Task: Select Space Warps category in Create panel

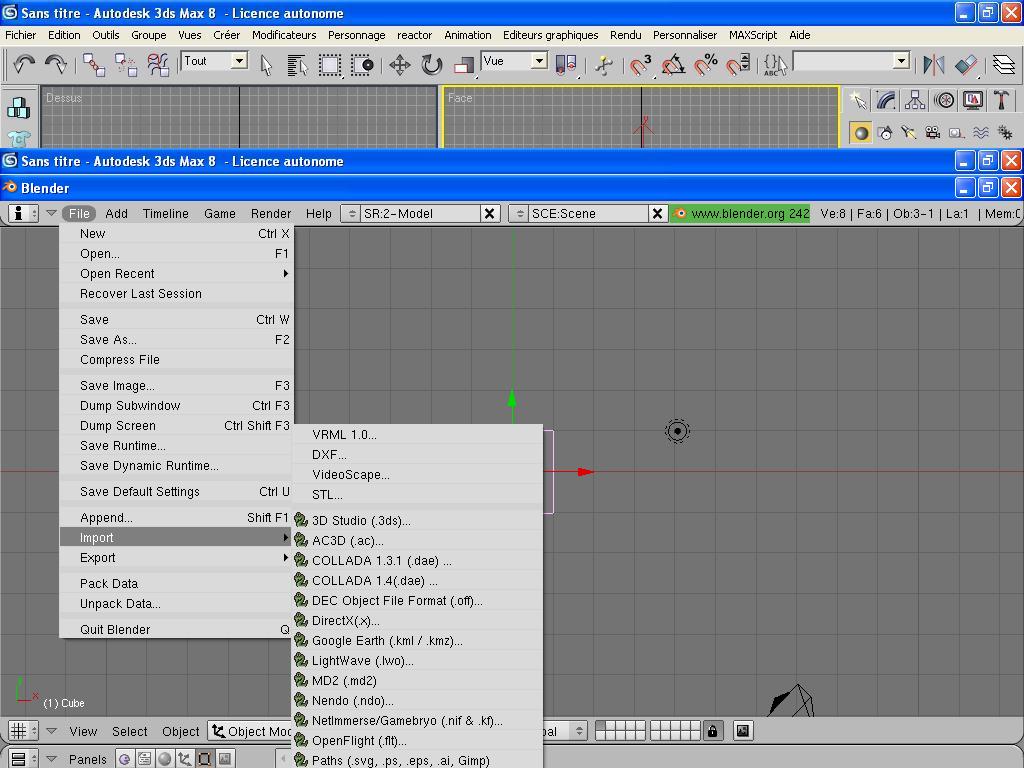Action: [981, 133]
